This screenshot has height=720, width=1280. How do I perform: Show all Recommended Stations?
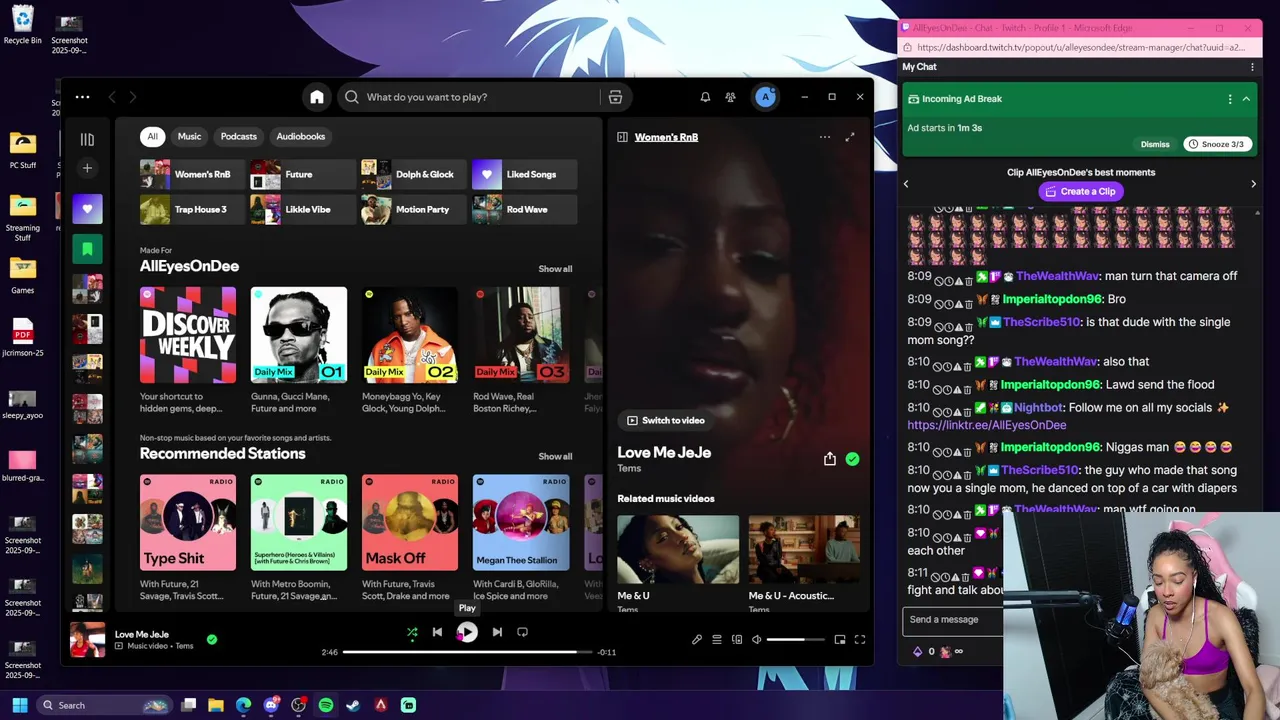(555, 456)
